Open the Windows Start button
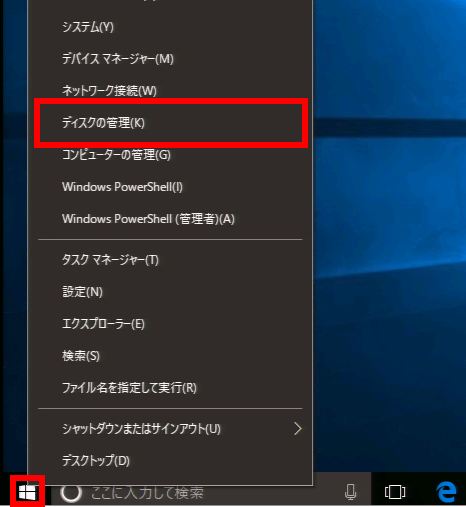The width and height of the screenshot is (466, 507). pos(27,492)
